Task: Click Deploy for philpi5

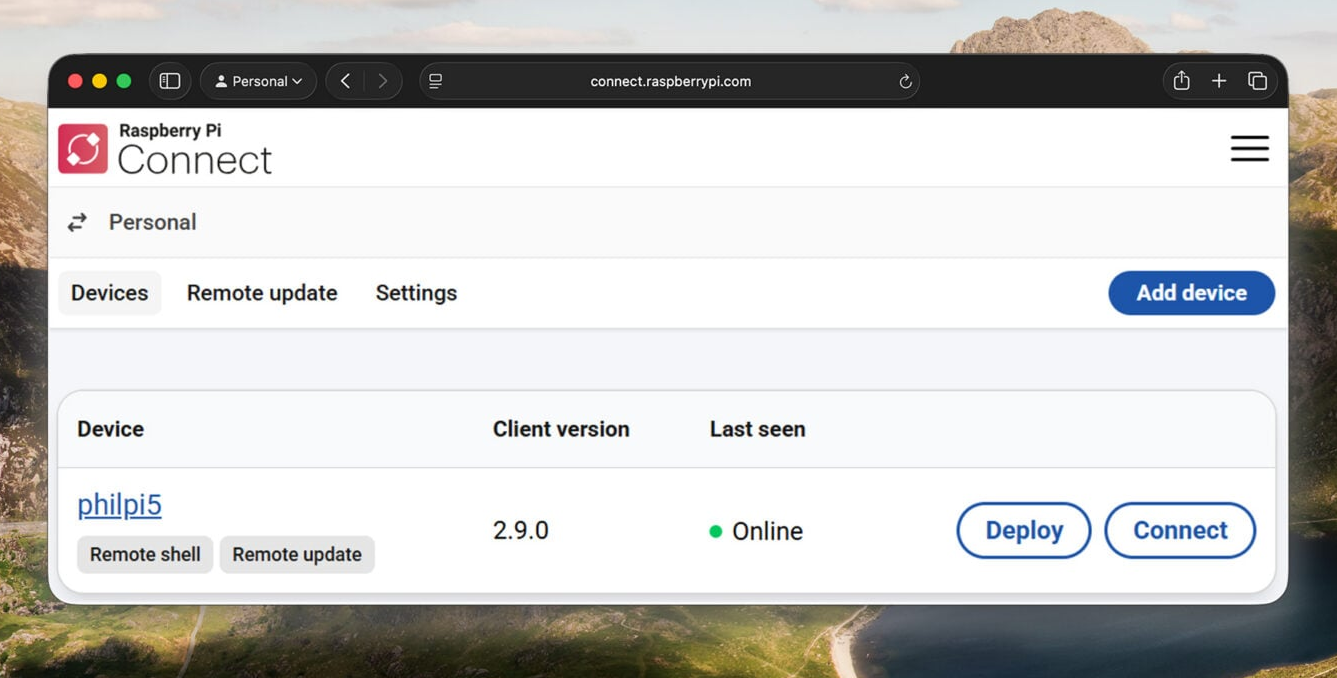Action: tap(1023, 530)
